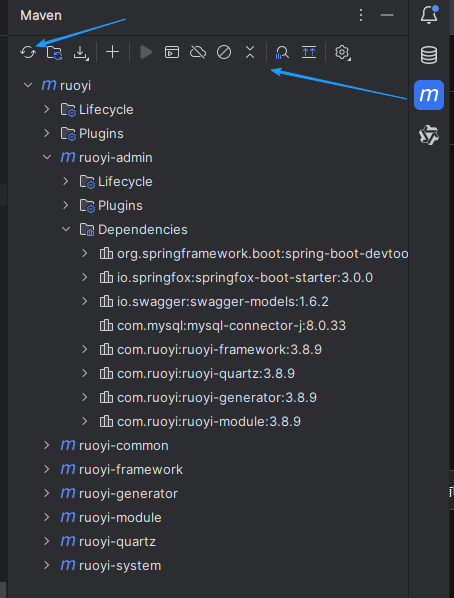Collapse the Dependencies folder
This screenshot has width=454, height=598.
[66, 230]
